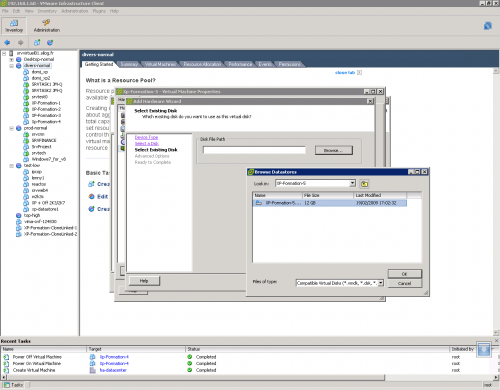Go back with the blue left arrow

(7, 43)
